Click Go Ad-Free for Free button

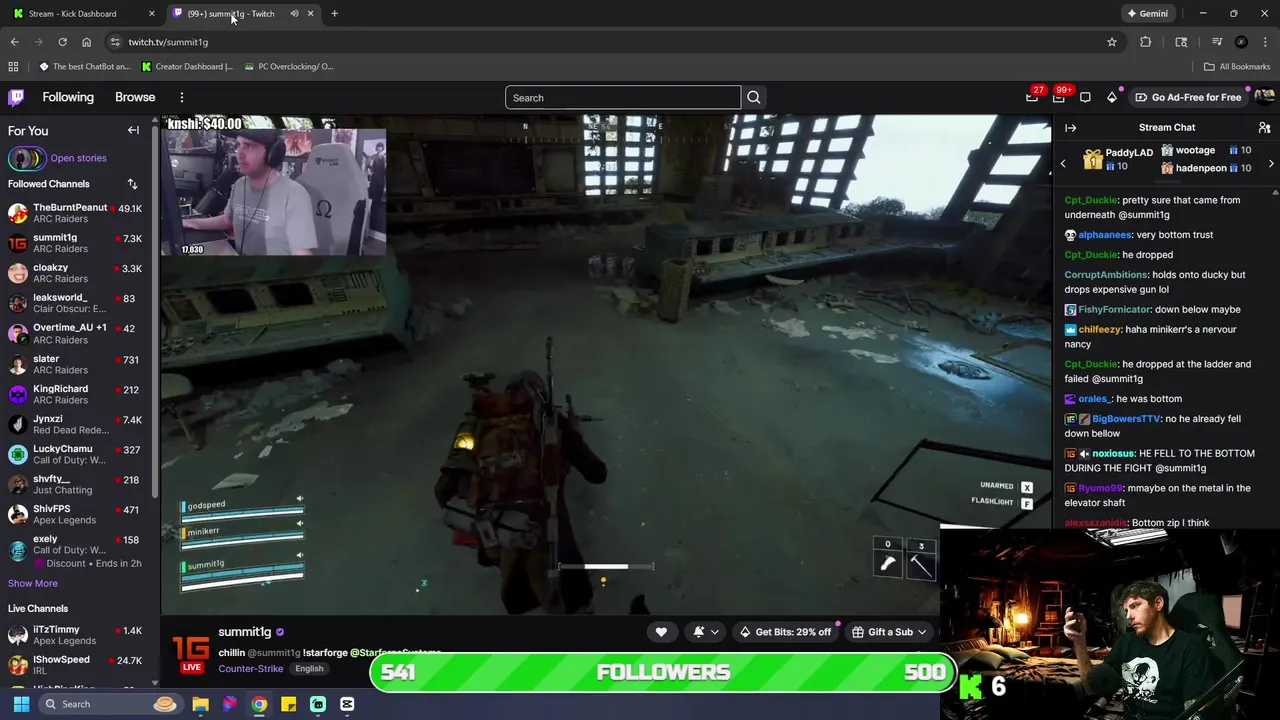[1188, 97]
